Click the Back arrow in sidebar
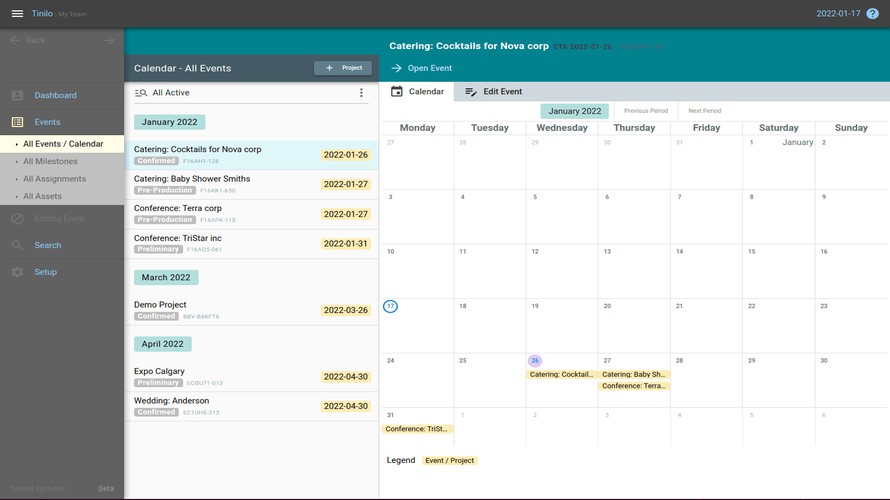 tap(15, 40)
